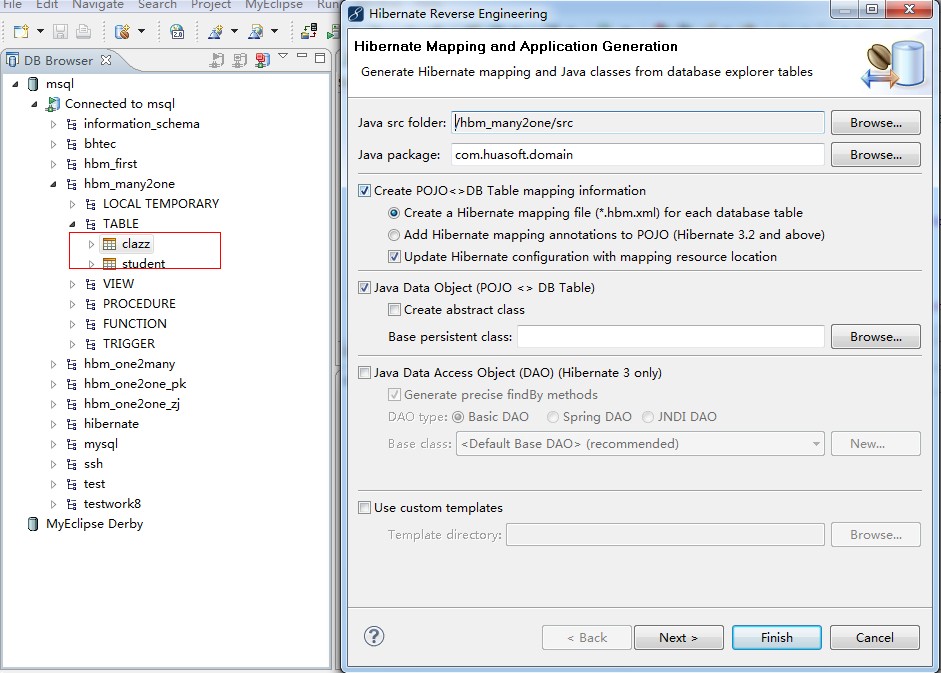The image size is (941, 673).
Task: Click the close connection icon in DB Browser
Action: (239, 59)
